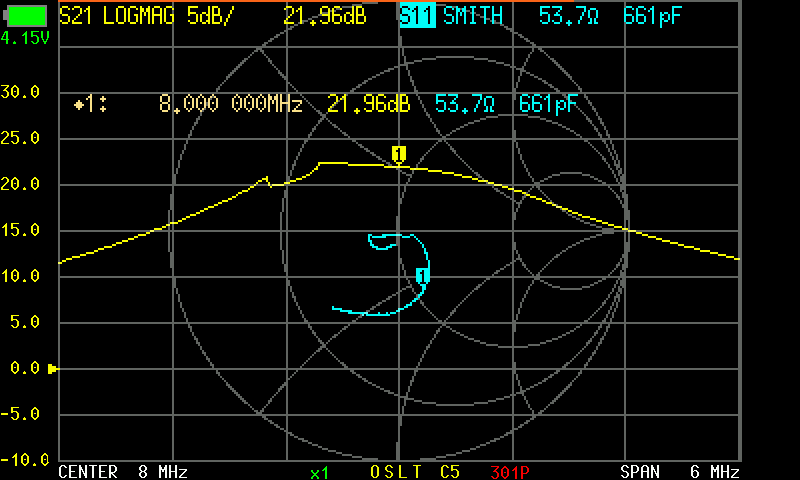Tap the 5dB/ scale setting
Viewport: 800px width, 480px height.
(210, 16)
